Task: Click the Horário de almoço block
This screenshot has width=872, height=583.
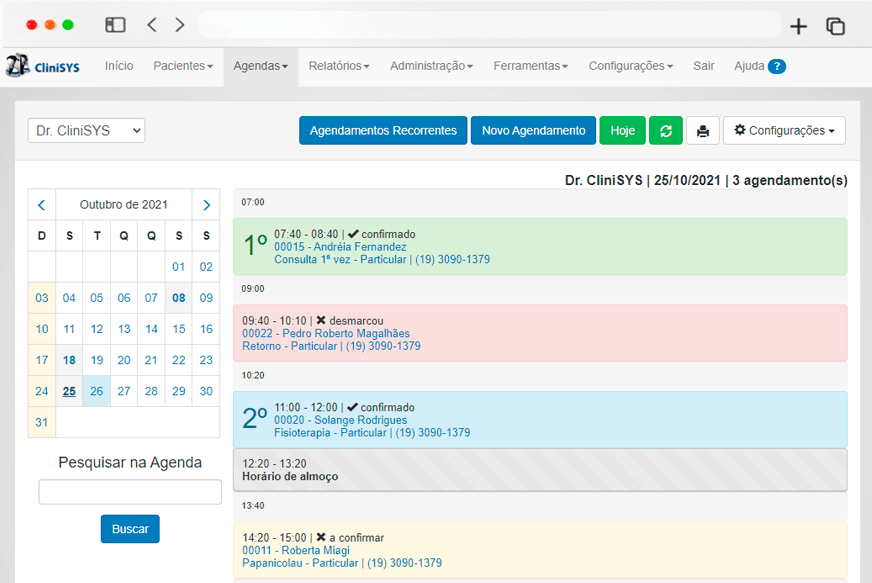Action: coord(540,470)
